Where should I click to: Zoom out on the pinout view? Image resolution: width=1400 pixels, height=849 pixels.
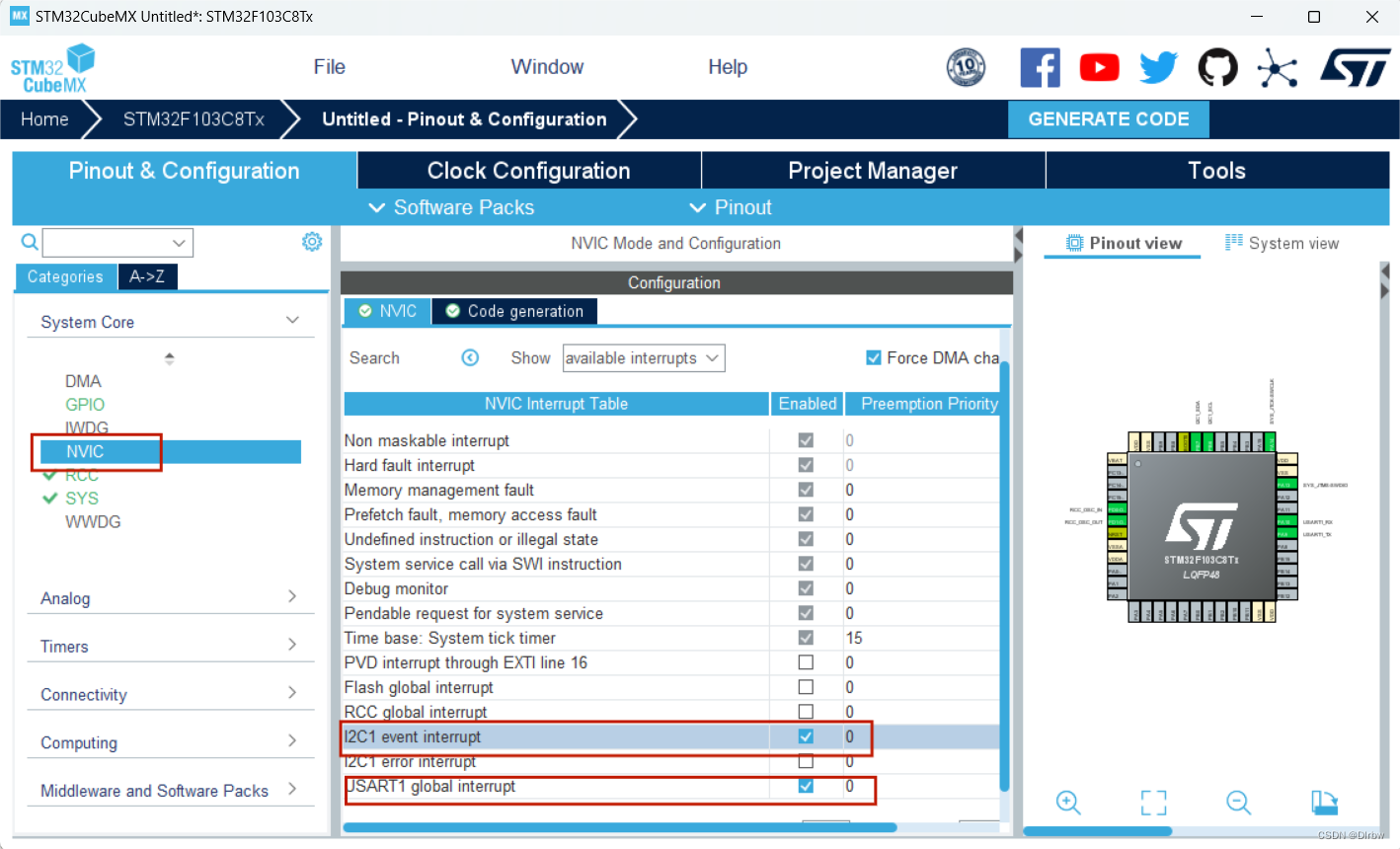tap(1238, 802)
